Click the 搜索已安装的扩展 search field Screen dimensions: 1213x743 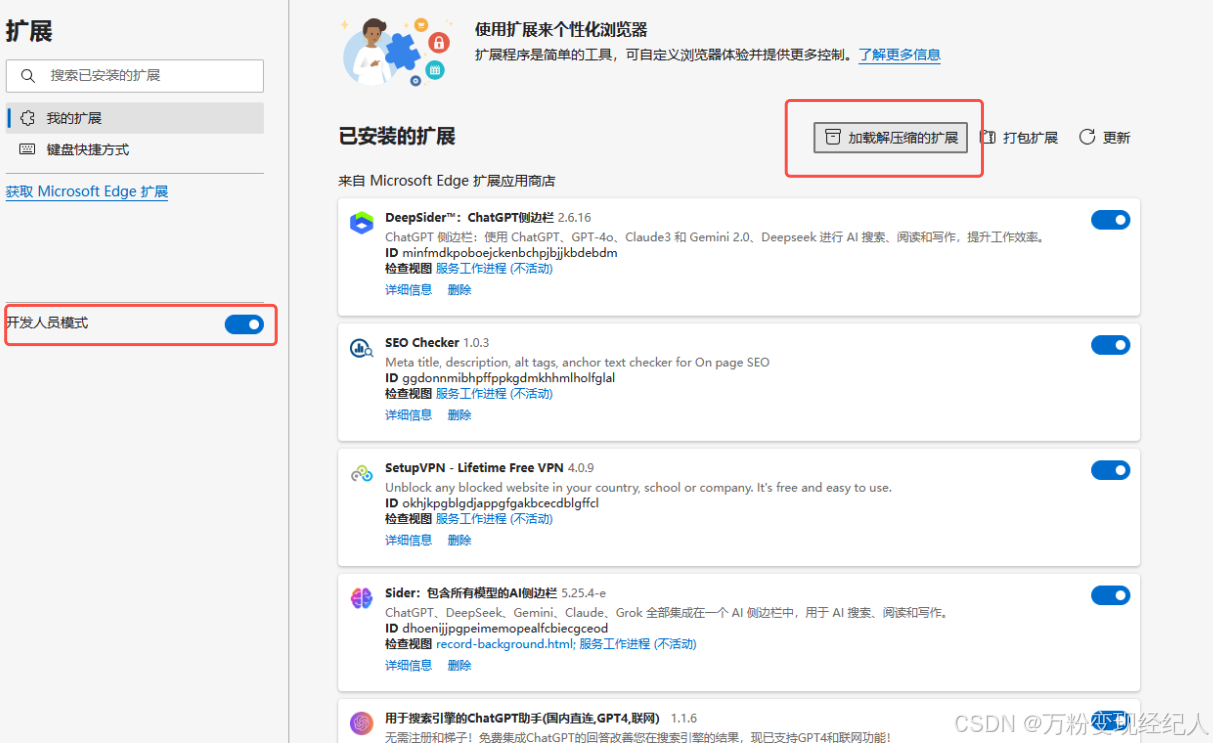pos(135,76)
